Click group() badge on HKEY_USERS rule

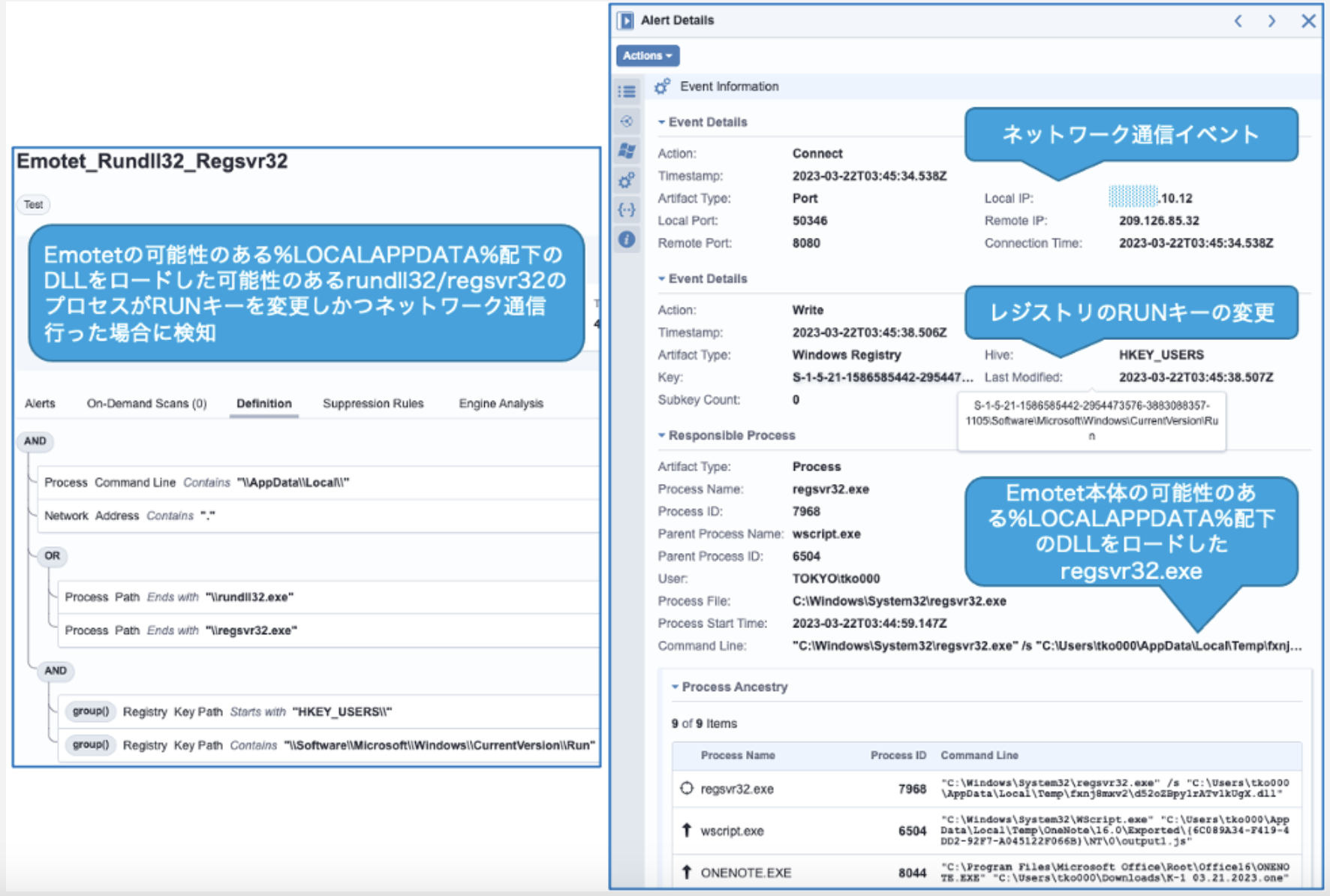click(x=91, y=711)
